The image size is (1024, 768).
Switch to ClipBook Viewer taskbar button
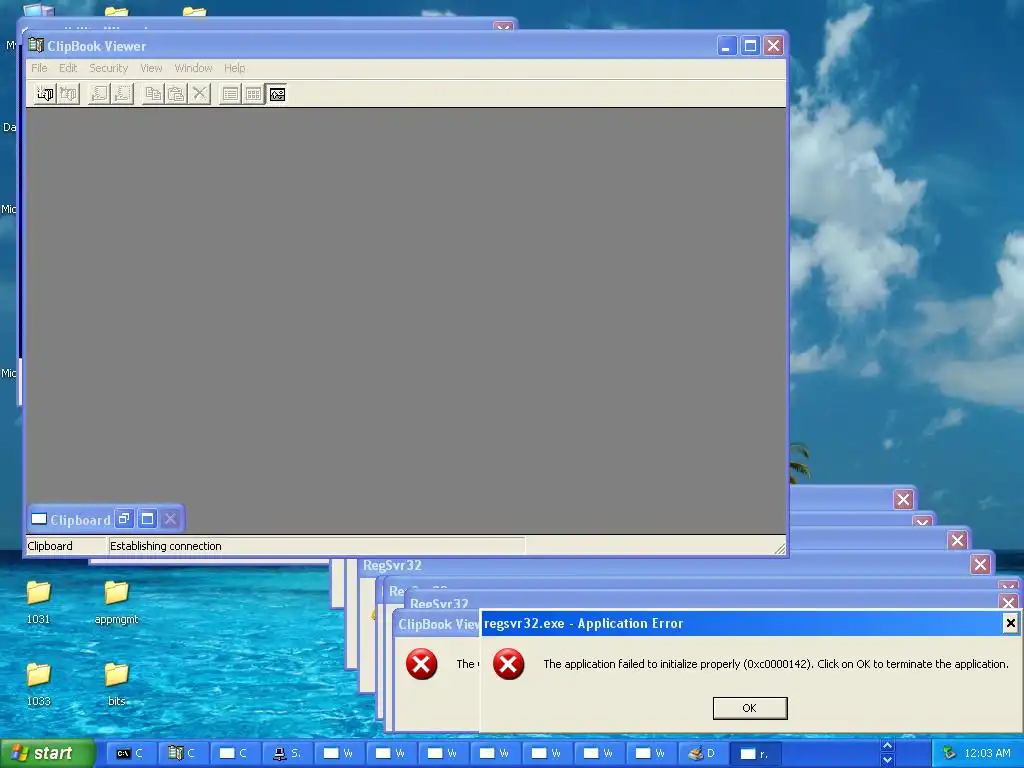(182, 754)
